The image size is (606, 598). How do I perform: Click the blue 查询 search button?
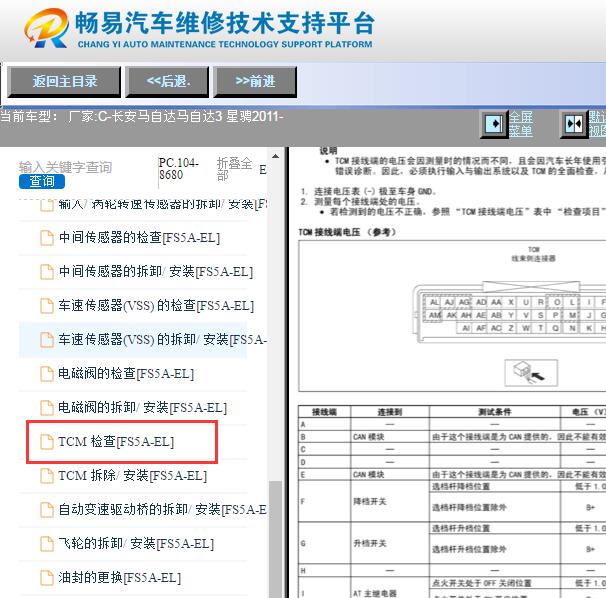42,181
